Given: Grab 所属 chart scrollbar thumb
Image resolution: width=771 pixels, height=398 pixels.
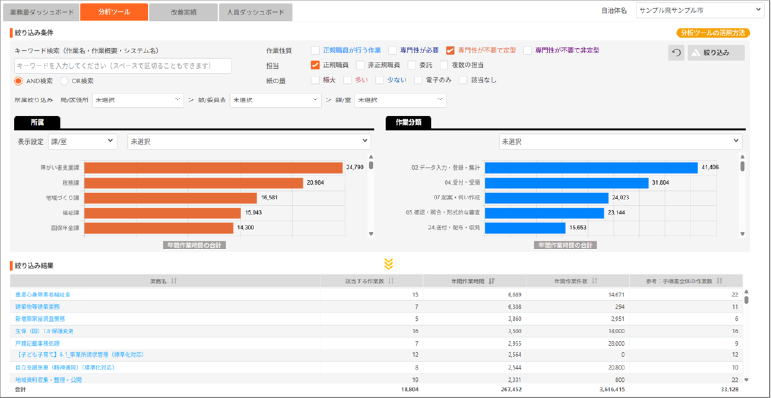Looking at the screenshot, I should coord(371,165).
